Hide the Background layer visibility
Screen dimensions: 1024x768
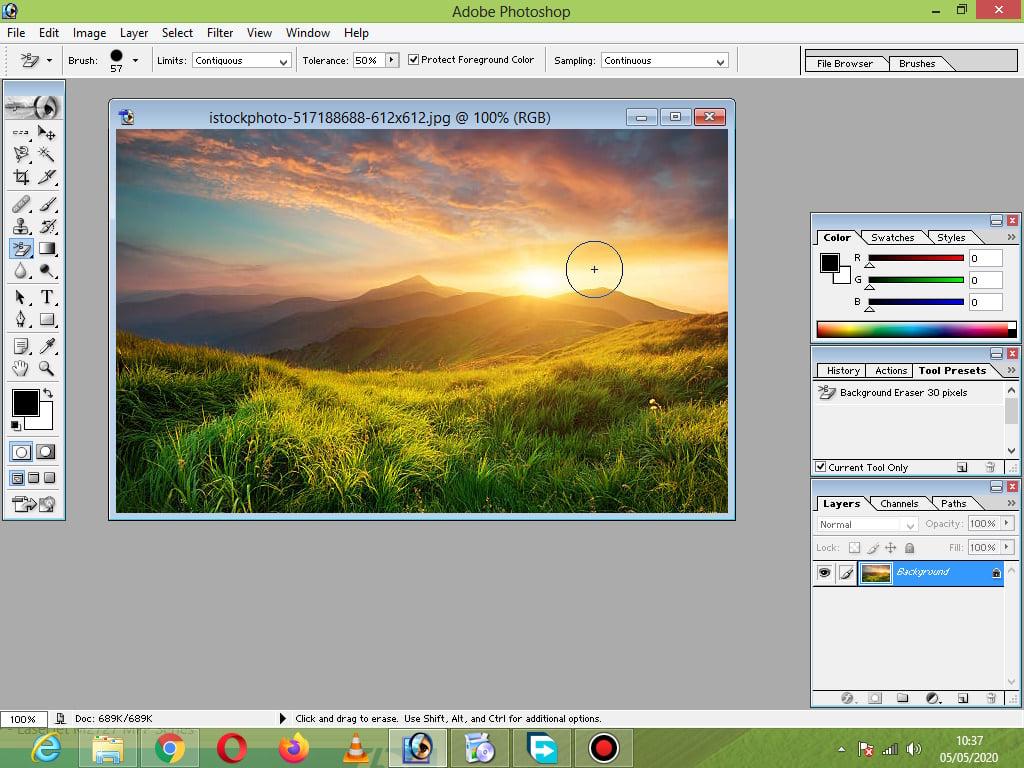coord(823,572)
